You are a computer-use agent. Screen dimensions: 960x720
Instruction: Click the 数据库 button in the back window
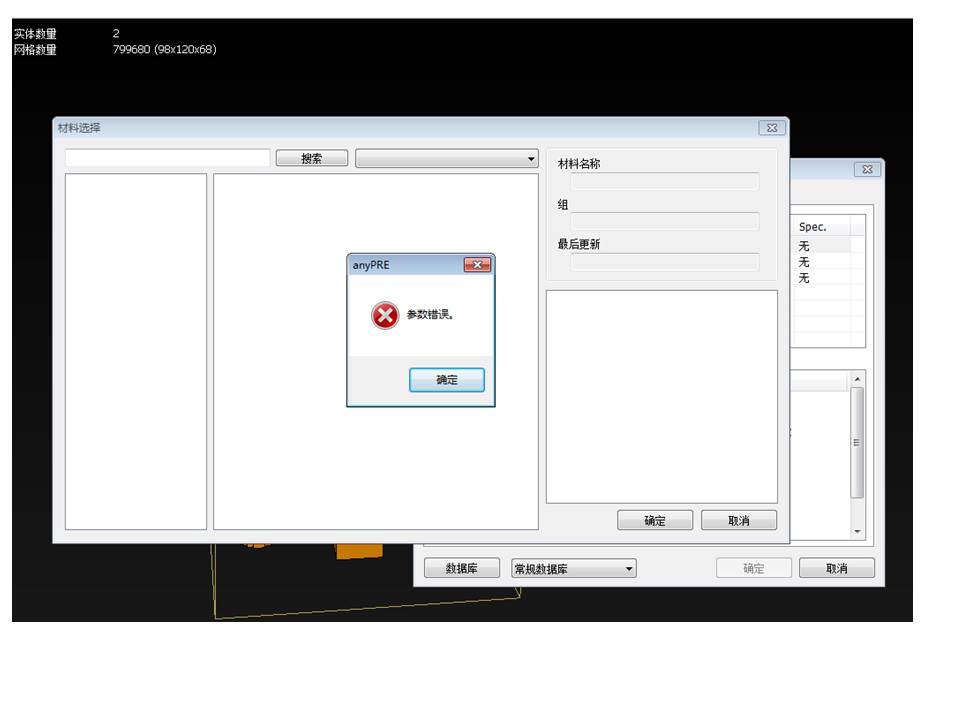click(x=462, y=568)
